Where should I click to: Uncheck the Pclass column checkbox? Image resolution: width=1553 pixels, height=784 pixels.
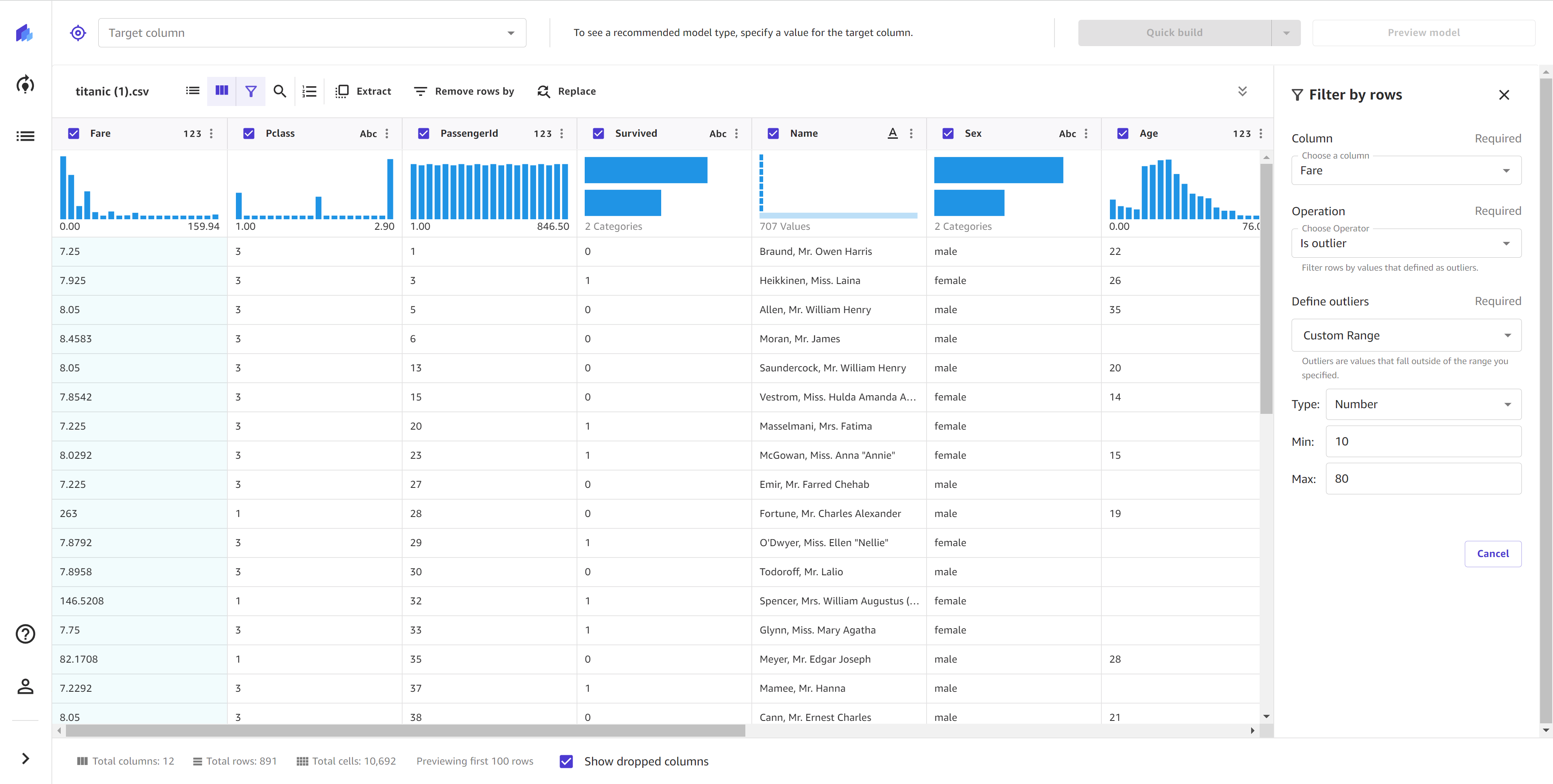pos(248,133)
